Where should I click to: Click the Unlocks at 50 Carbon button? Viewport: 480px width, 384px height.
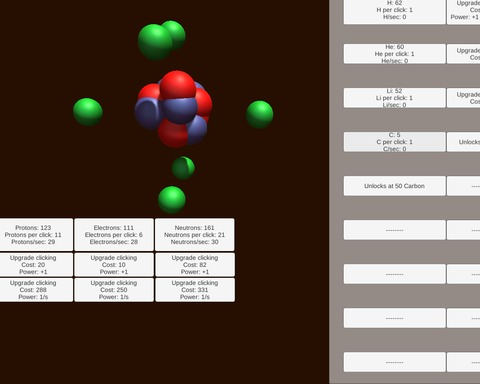[x=395, y=186]
